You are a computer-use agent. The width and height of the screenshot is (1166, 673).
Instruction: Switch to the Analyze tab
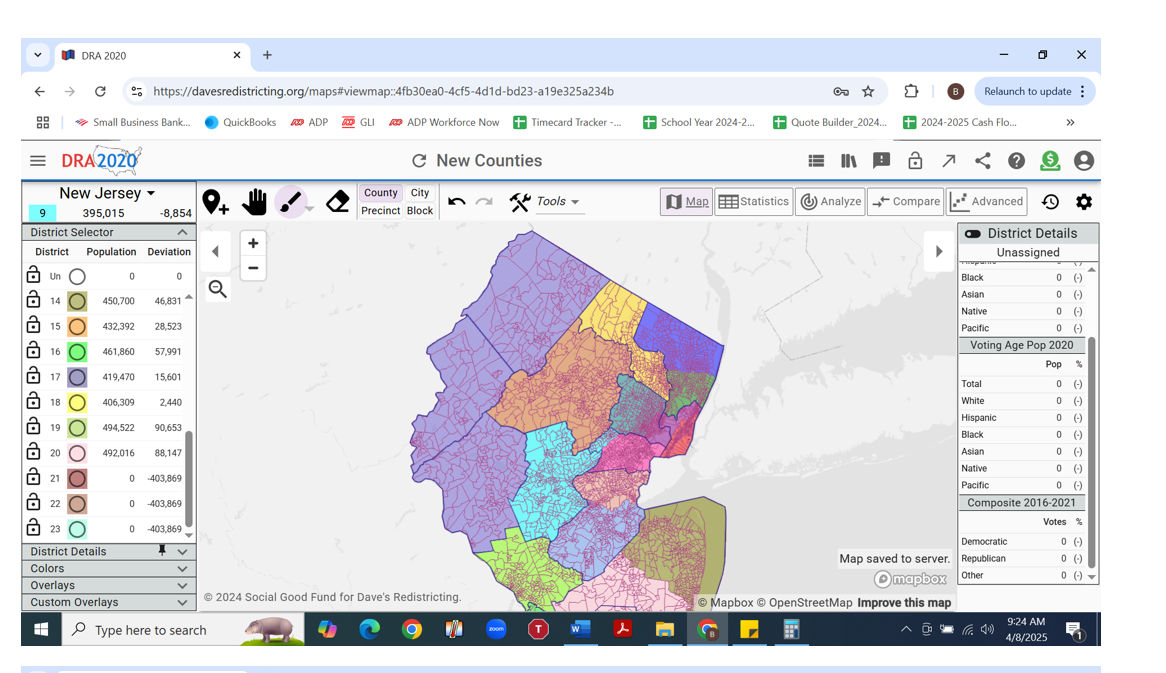tap(830, 202)
